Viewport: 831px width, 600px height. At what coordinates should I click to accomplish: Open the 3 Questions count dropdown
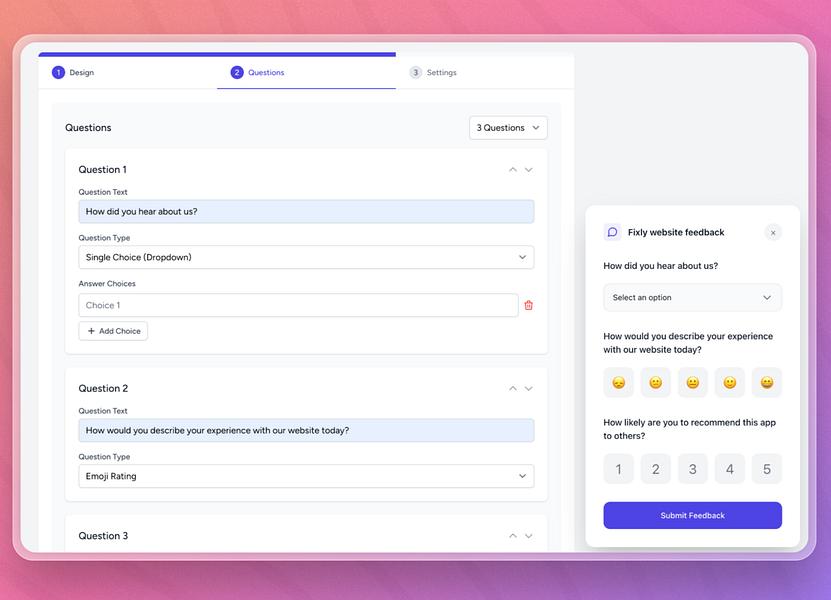tap(508, 128)
